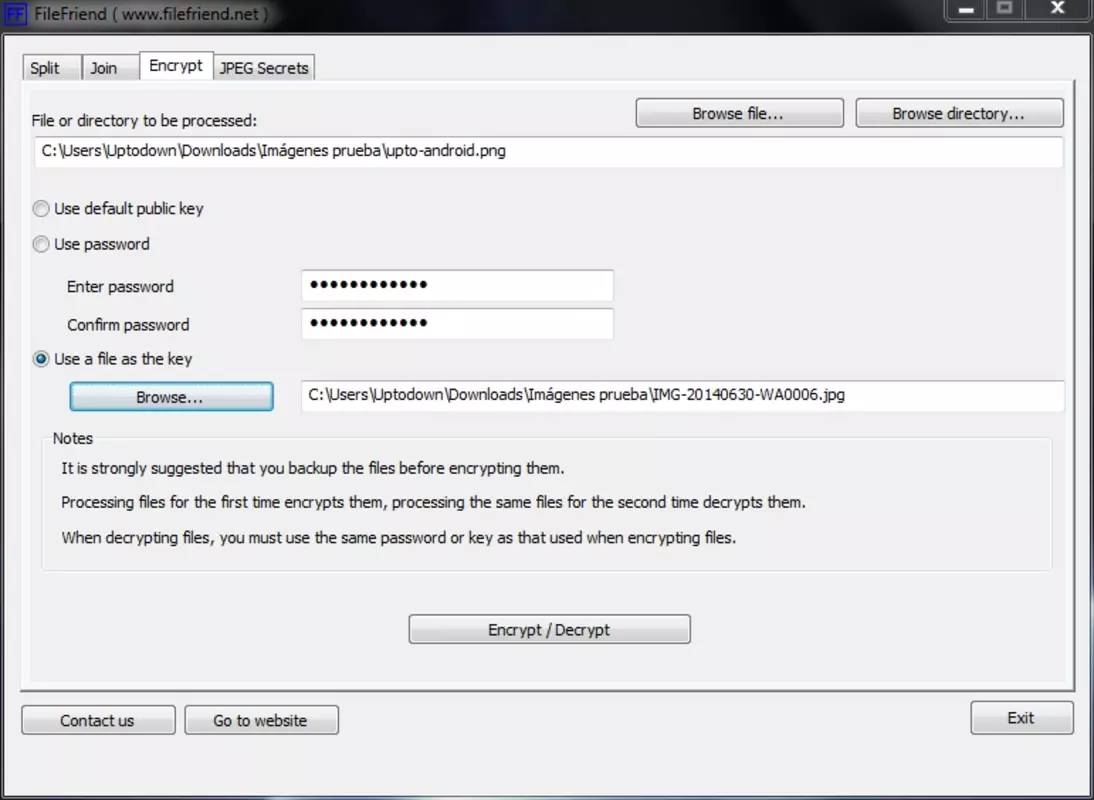1094x800 pixels.
Task: Click the Confirm password field
Action: coord(457,324)
